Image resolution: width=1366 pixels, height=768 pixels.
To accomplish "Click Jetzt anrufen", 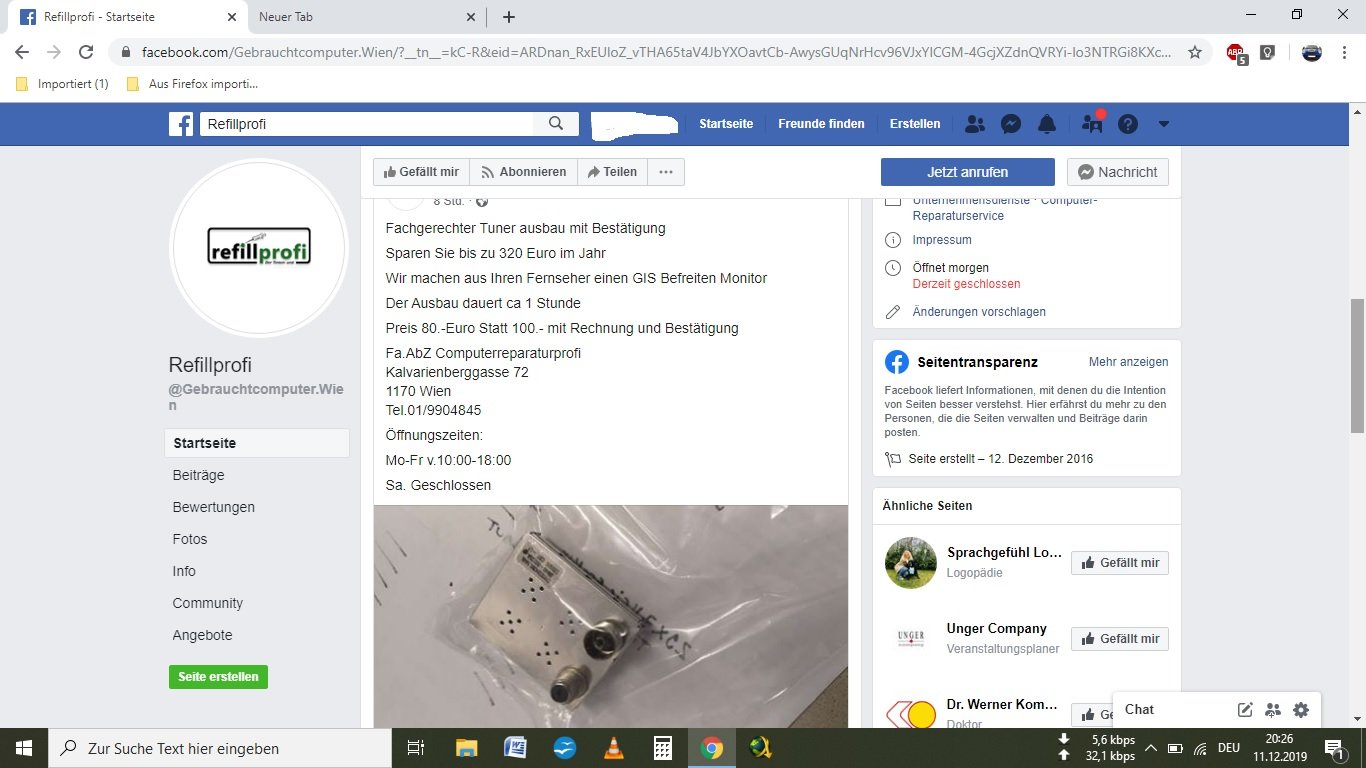I will click(x=967, y=172).
